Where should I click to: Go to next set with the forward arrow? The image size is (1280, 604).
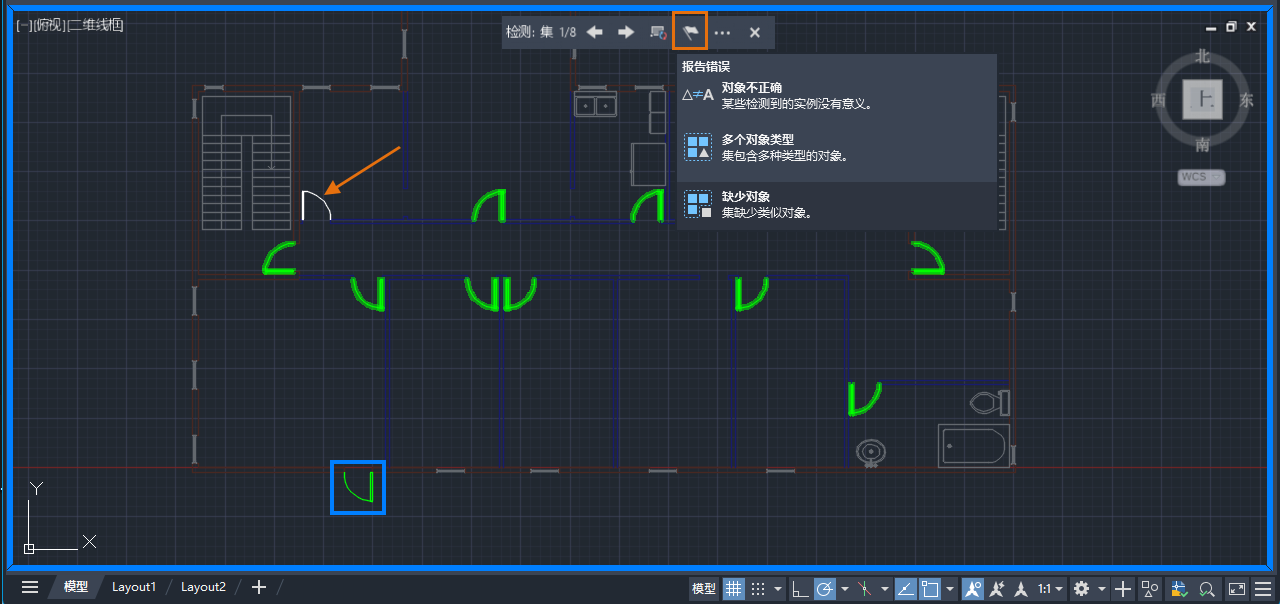coord(626,31)
